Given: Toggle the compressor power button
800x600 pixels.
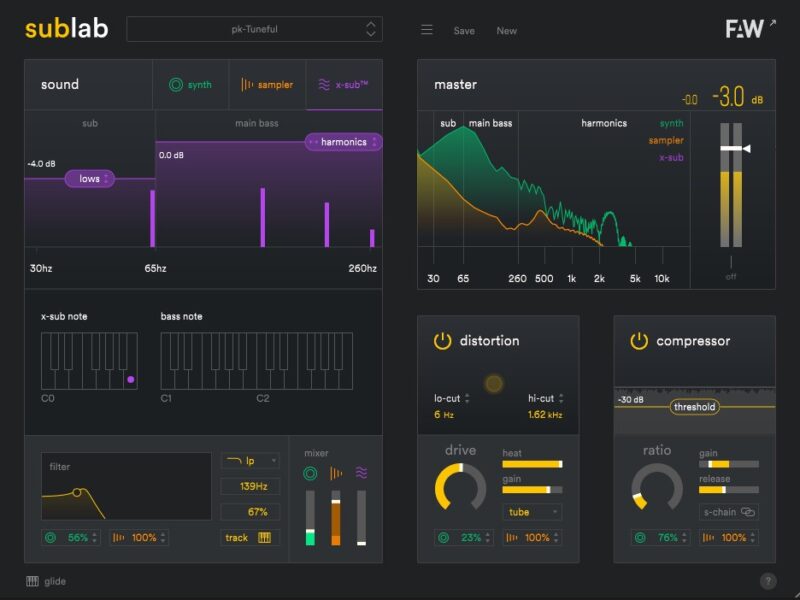Looking at the screenshot, I should click(x=638, y=341).
